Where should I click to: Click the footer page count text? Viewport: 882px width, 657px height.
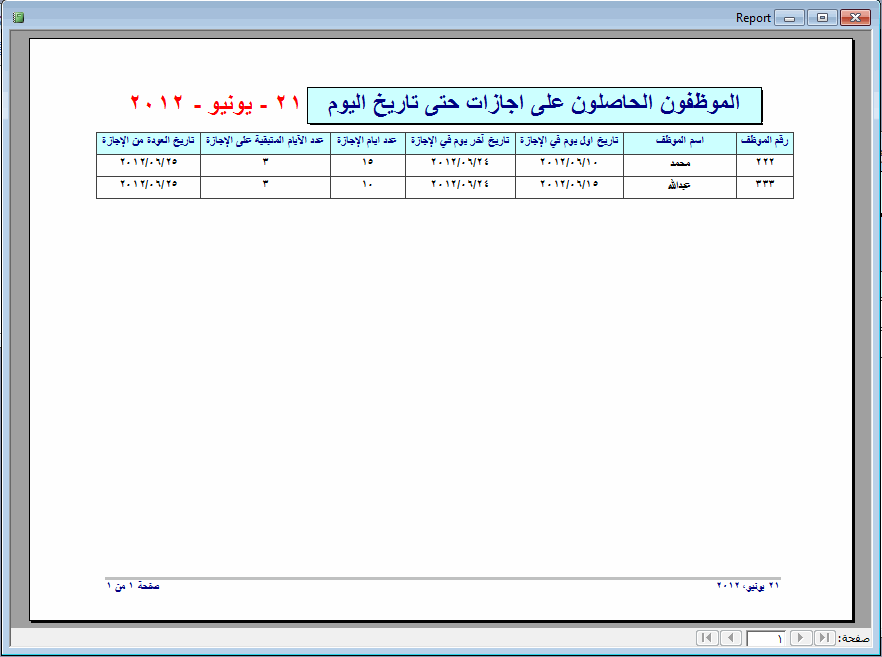133,586
